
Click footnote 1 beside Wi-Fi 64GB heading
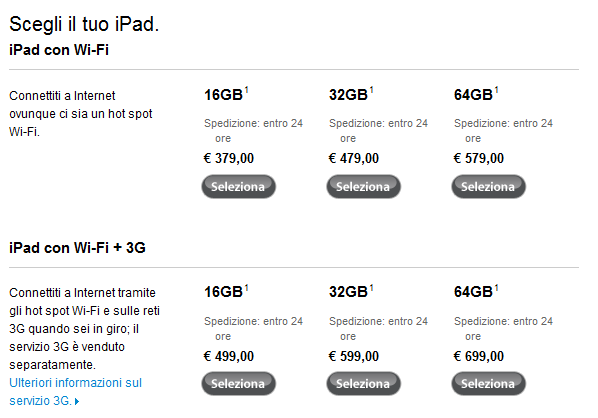[497, 90]
